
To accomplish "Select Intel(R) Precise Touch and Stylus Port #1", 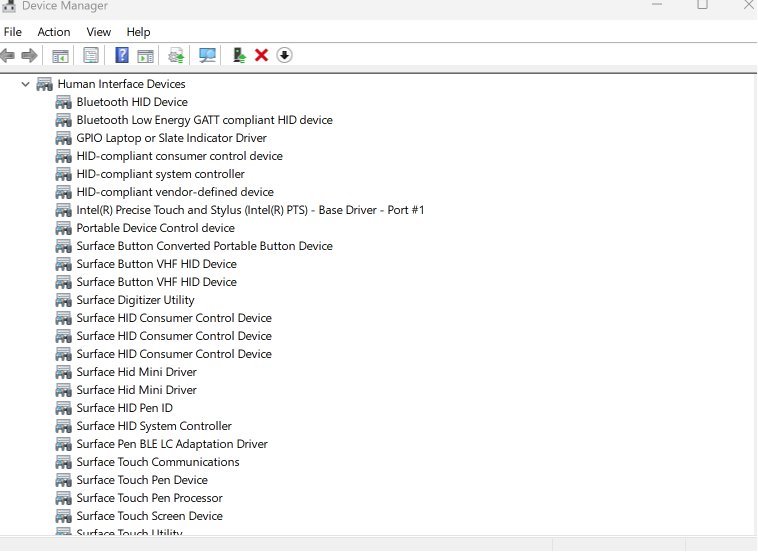I will pyautogui.click(x=250, y=210).
